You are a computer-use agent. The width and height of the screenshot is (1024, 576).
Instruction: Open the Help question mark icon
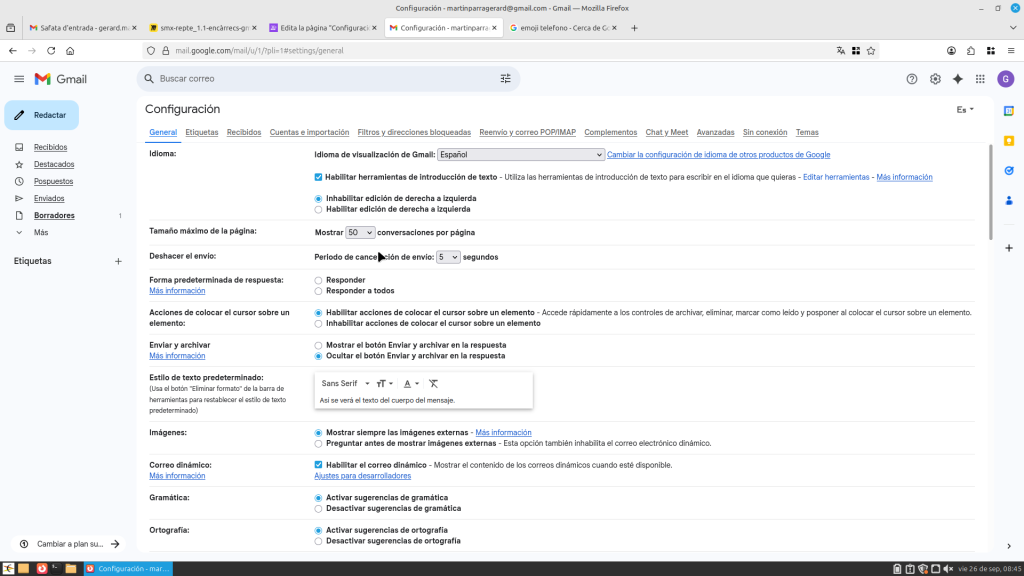click(x=911, y=79)
